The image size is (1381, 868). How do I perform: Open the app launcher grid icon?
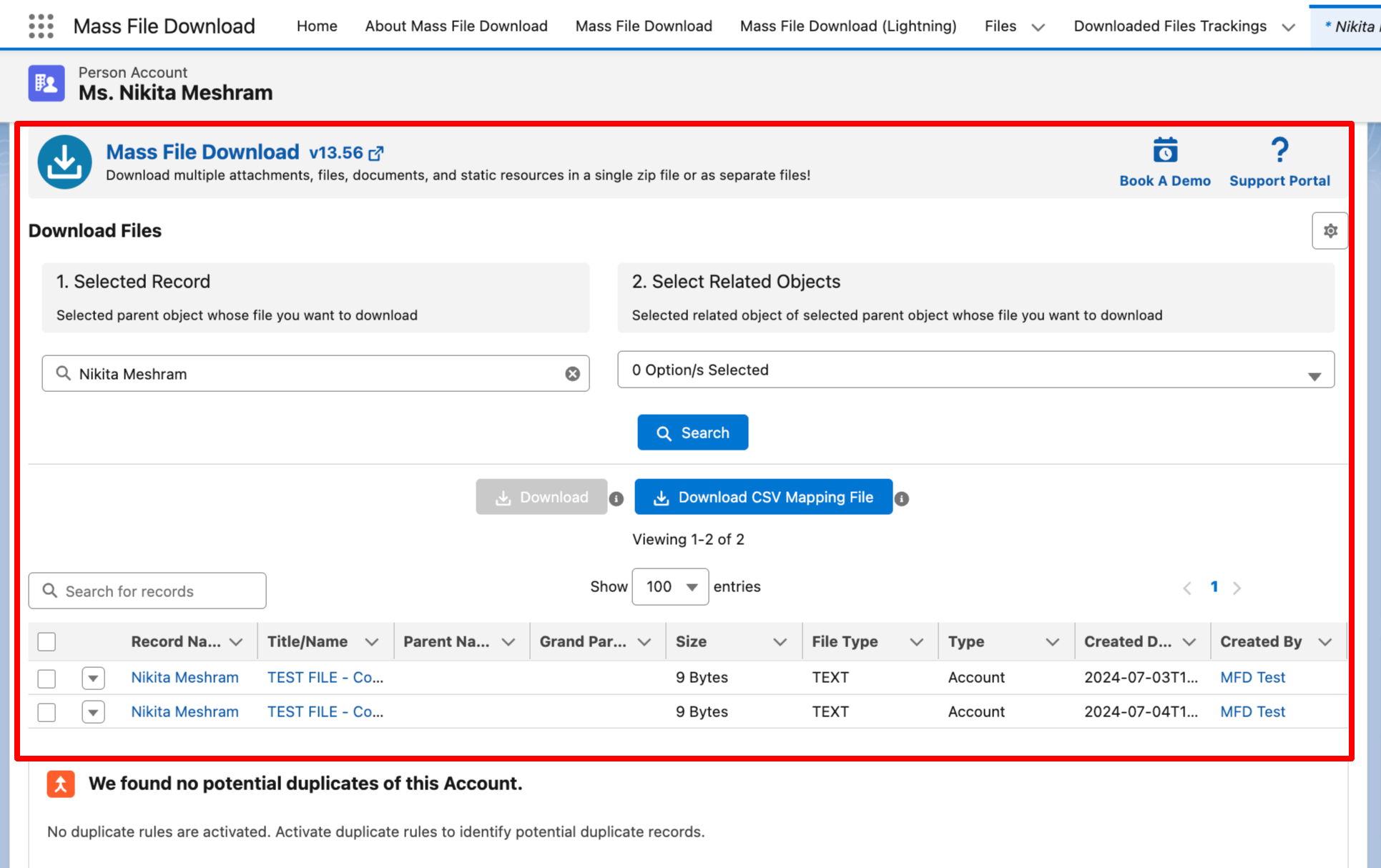point(41,26)
